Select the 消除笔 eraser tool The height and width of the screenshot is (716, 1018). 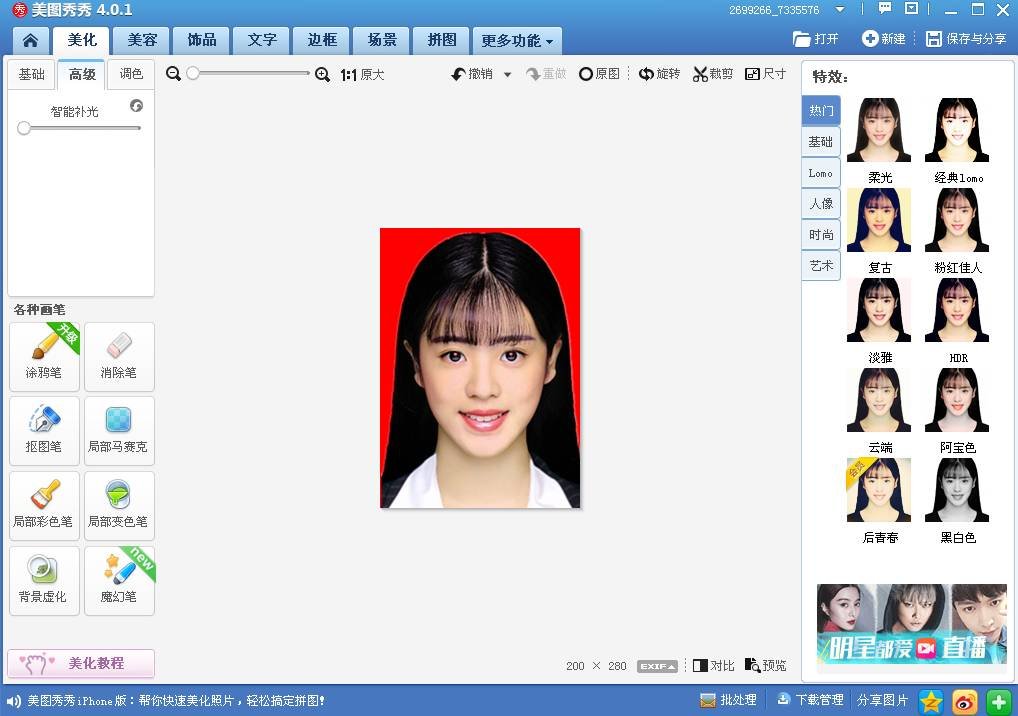click(119, 356)
